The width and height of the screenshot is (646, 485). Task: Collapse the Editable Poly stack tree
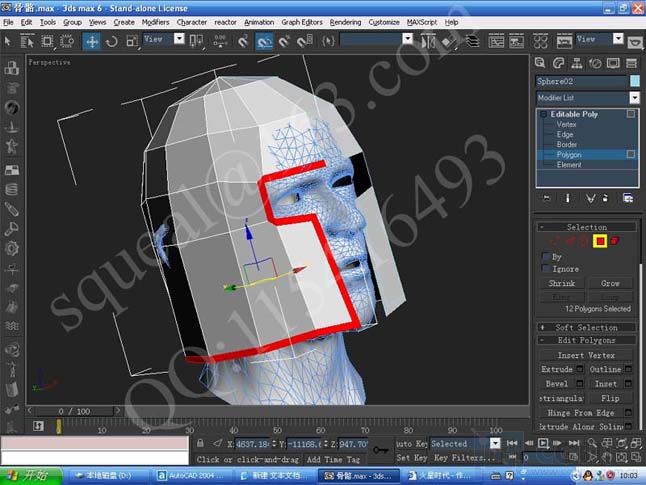click(543, 114)
